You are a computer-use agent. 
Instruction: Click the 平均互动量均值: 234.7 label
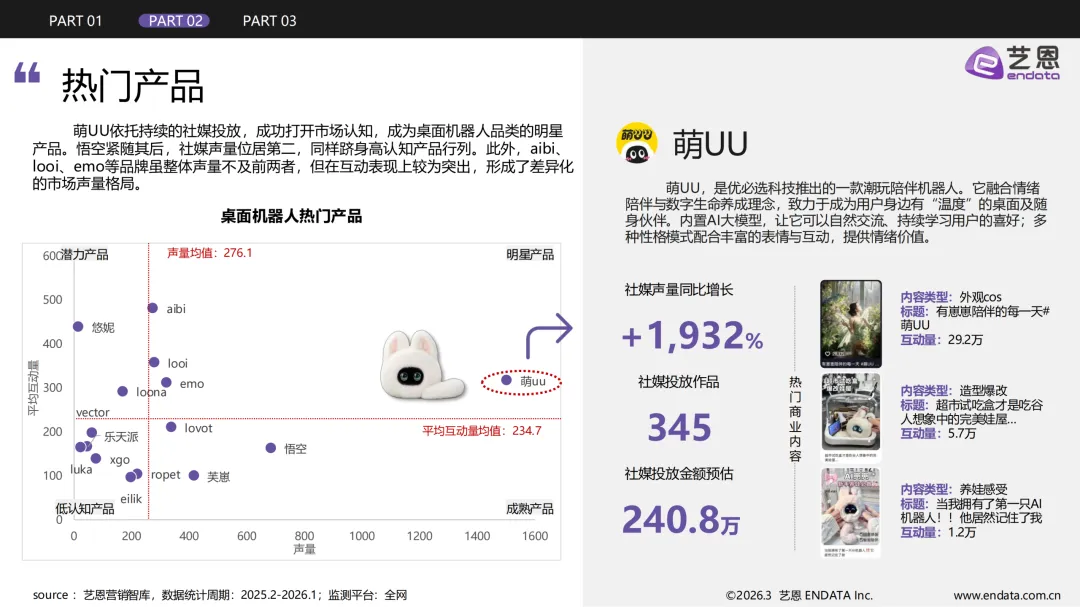481,431
